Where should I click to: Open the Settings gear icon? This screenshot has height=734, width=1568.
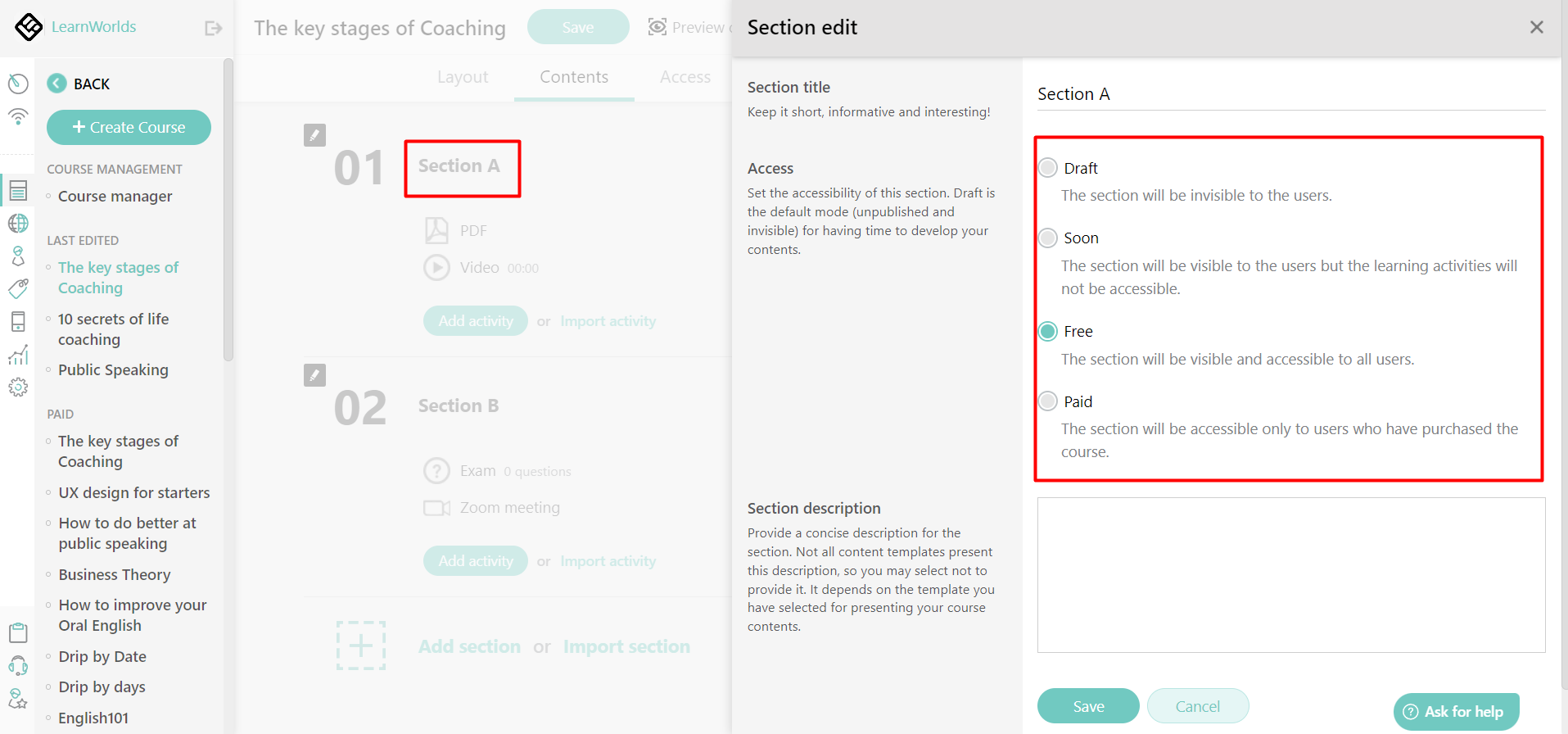(18, 387)
